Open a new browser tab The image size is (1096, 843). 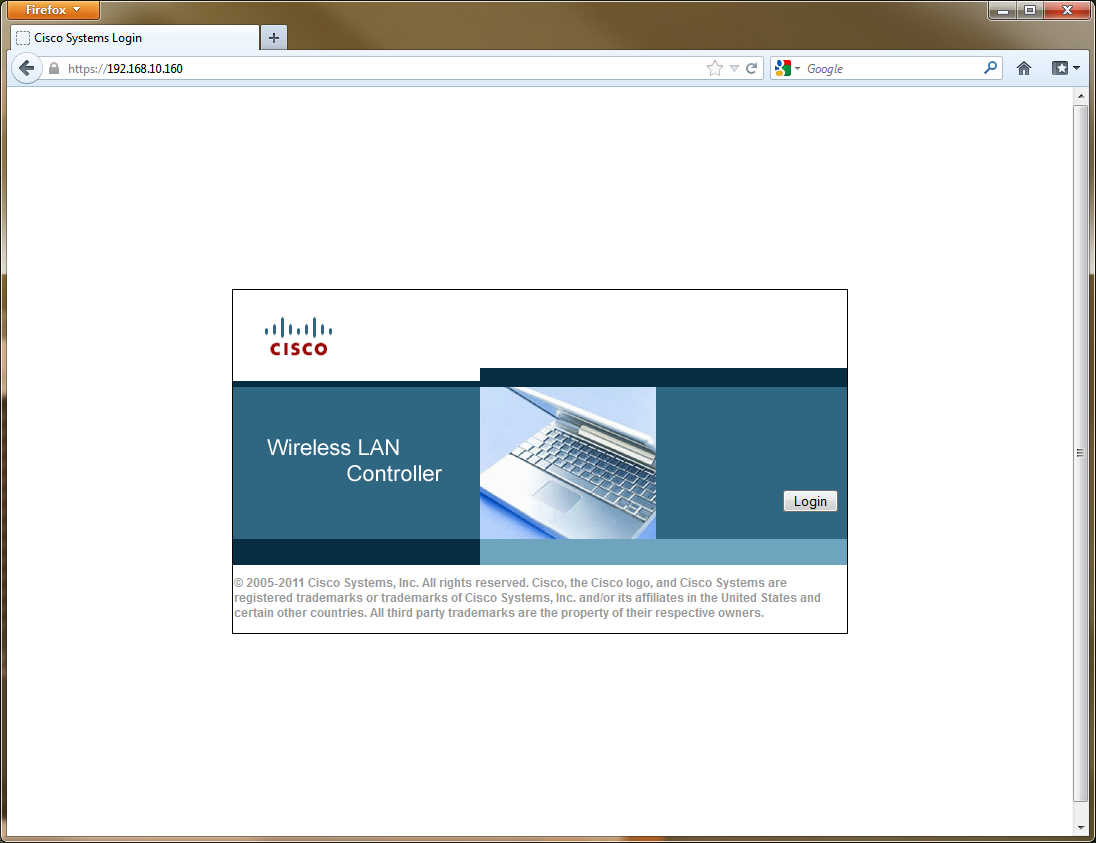tap(273, 38)
